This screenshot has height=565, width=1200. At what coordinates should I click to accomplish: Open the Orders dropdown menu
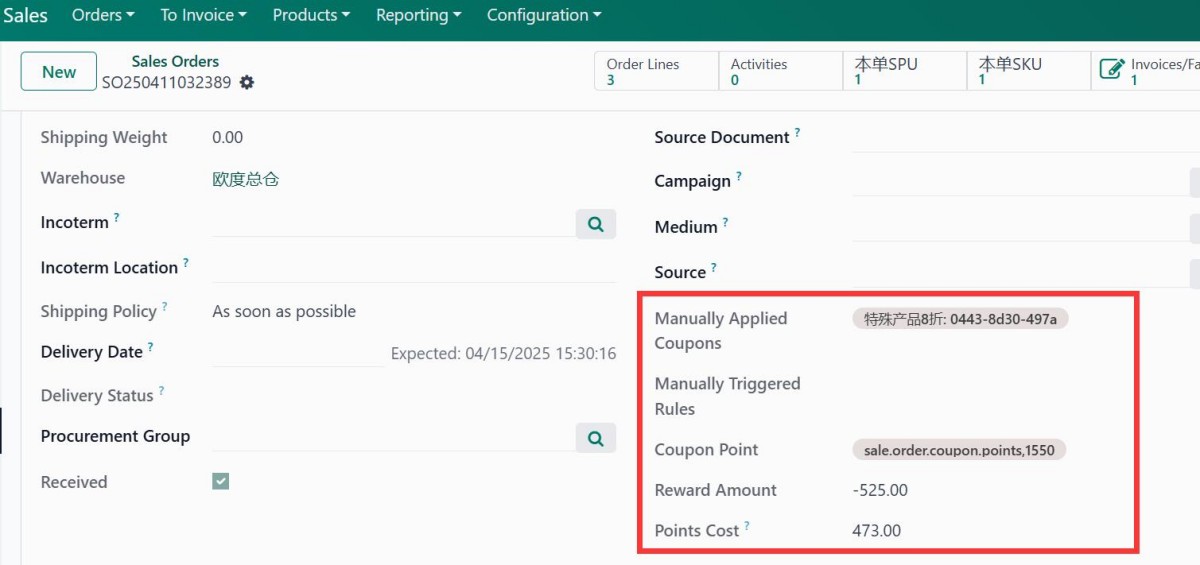tap(103, 15)
